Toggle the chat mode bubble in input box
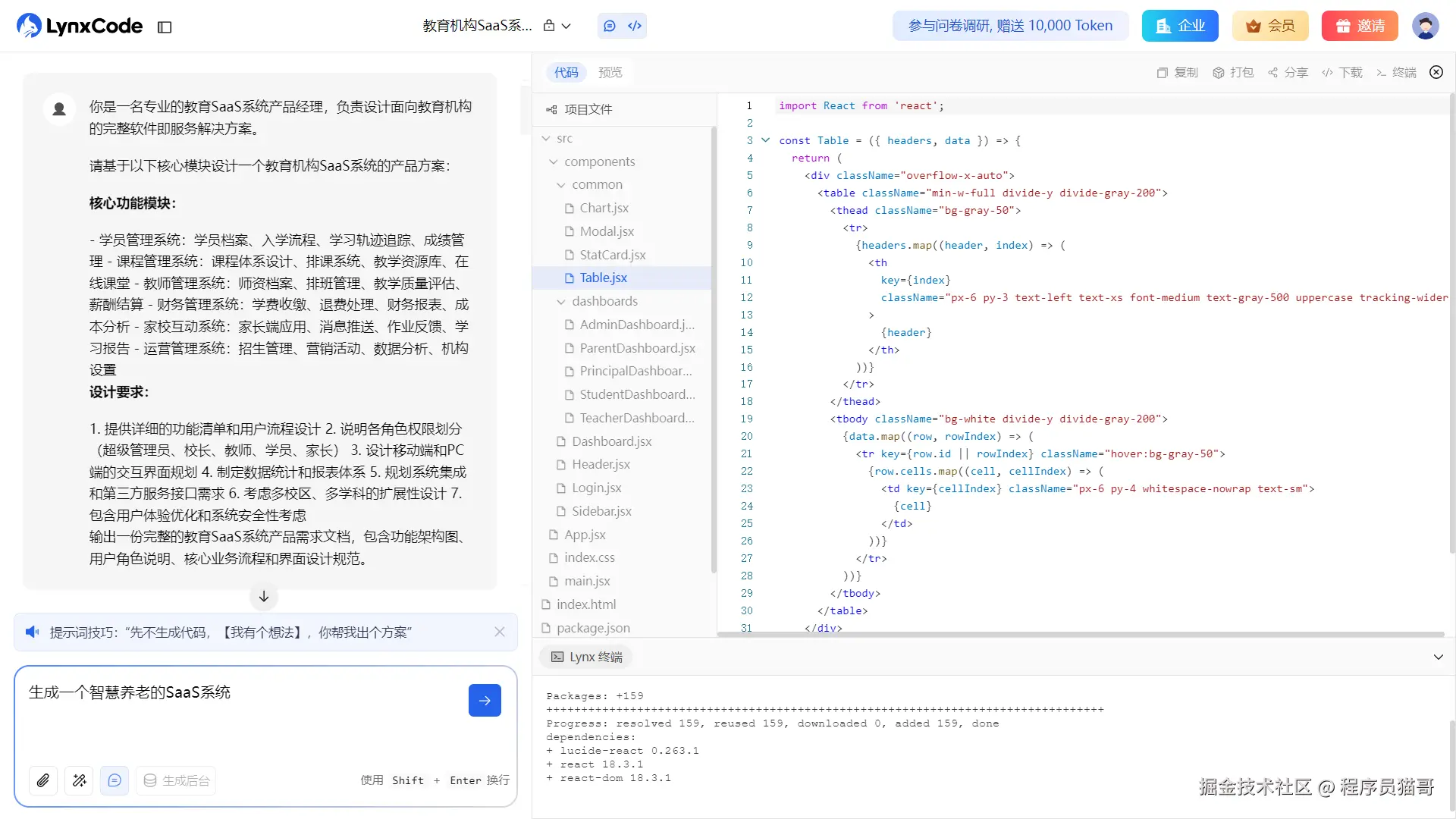Image resolution: width=1456 pixels, height=819 pixels. click(115, 780)
